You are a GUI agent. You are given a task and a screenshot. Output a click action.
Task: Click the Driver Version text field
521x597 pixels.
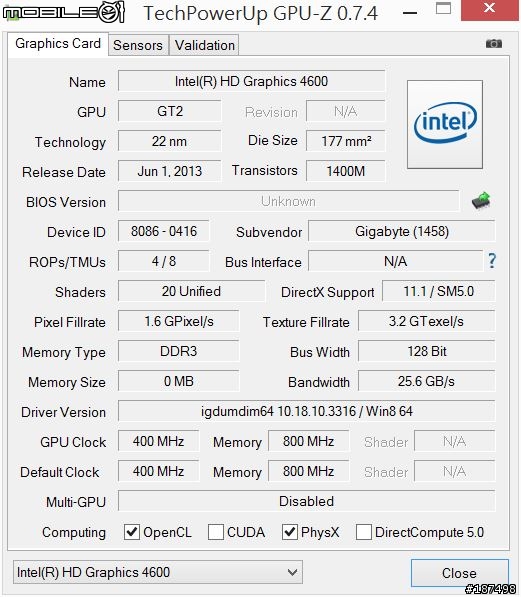[x=307, y=411]
